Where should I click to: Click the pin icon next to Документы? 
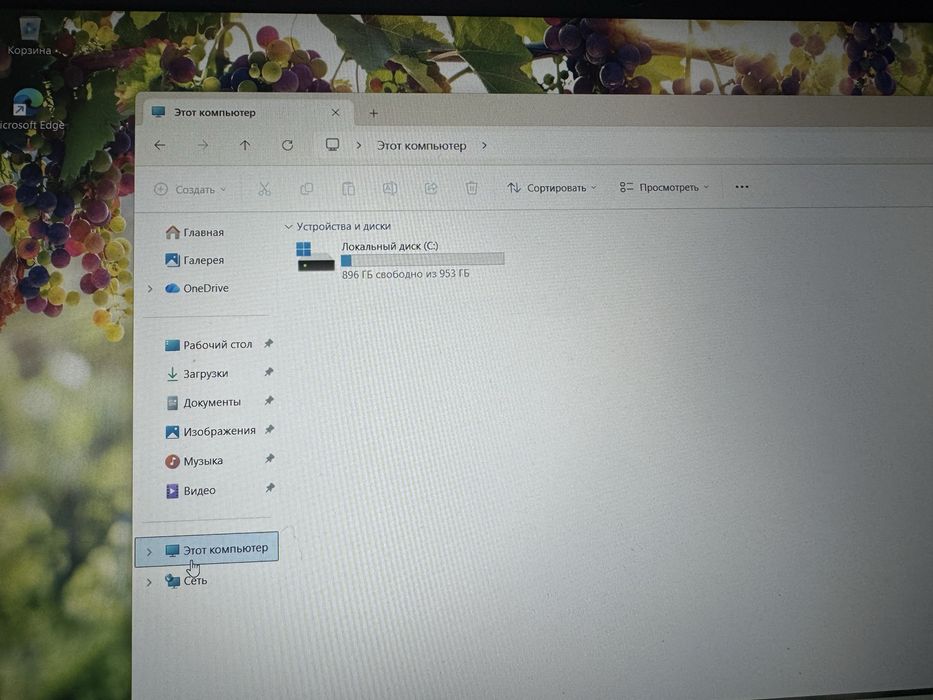pos(269,401)
